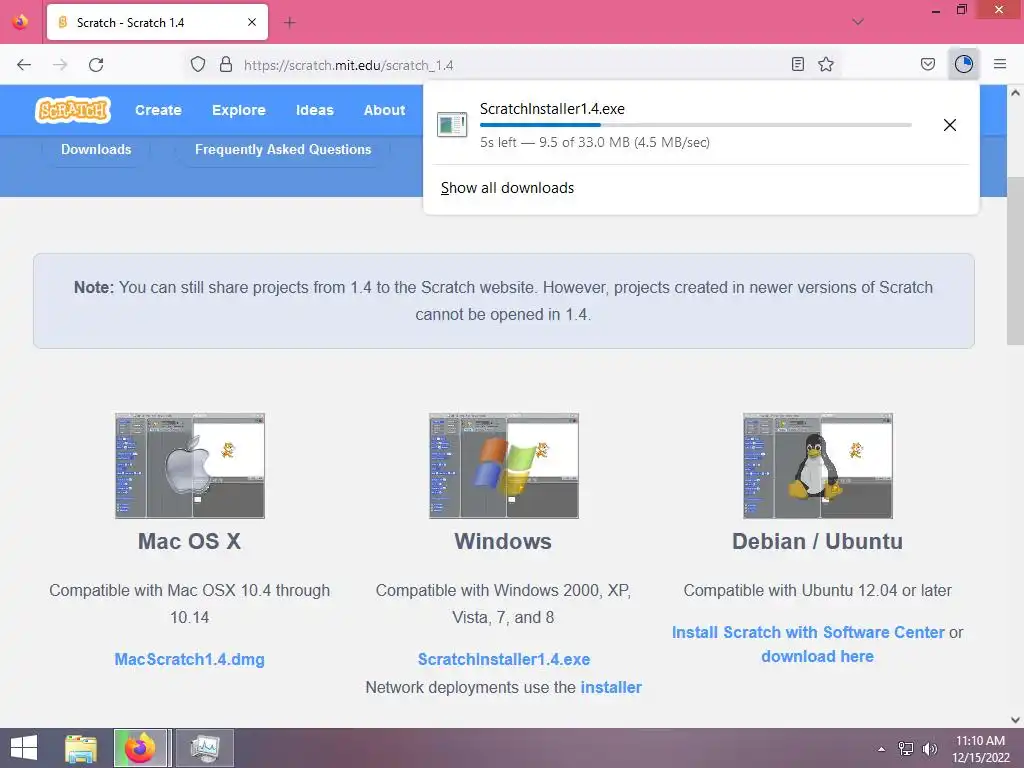
Task: Download MacScratch1.4.dmg link
Action: point(189,659)
